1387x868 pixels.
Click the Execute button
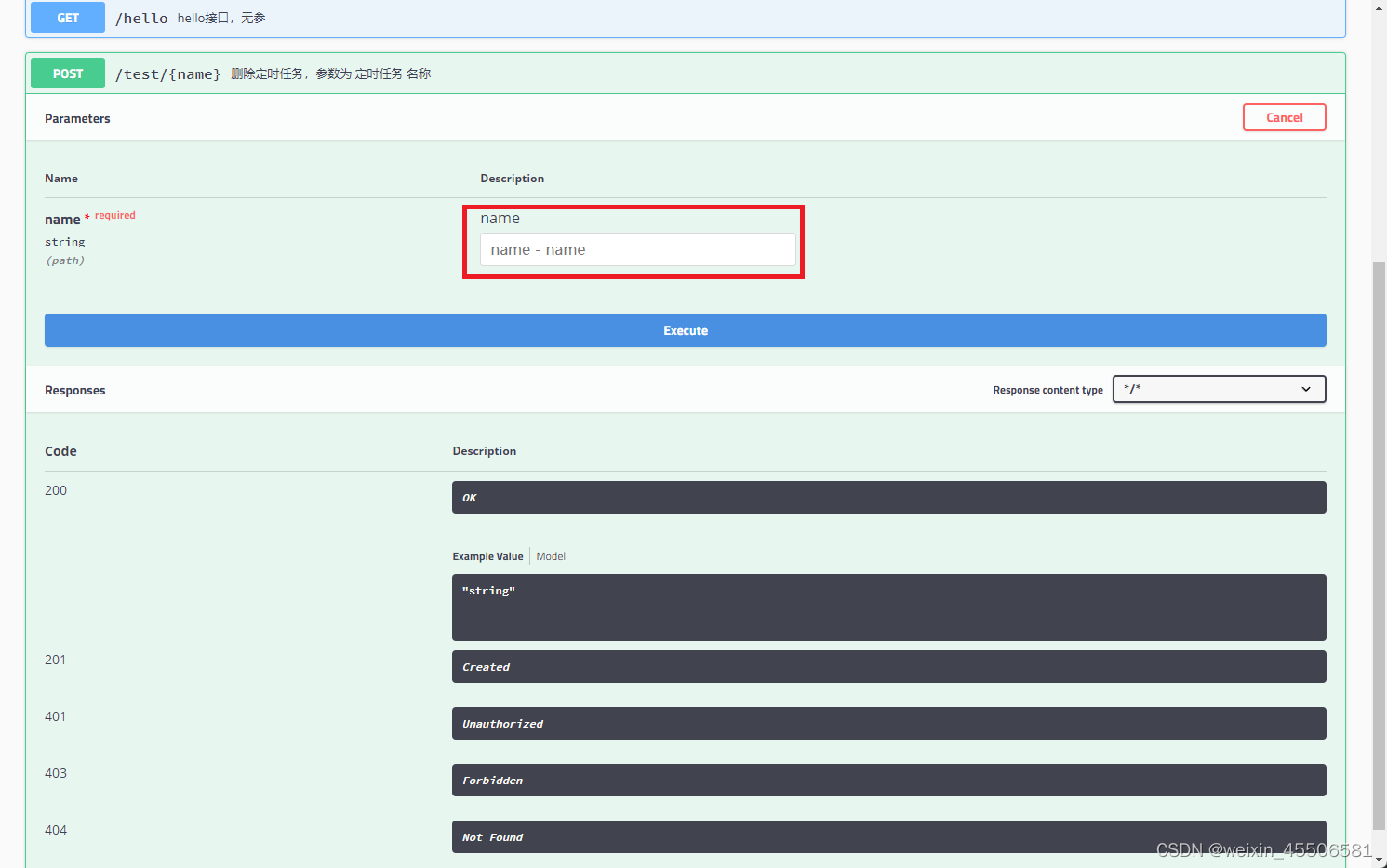[x=685, y=330]
